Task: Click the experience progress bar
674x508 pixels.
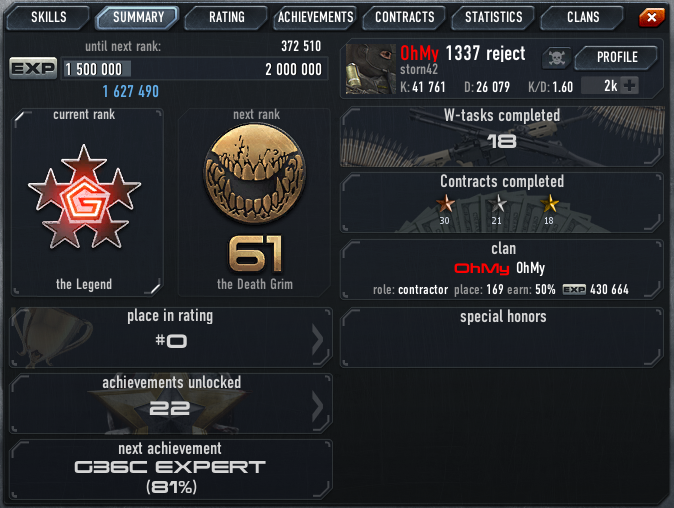Action: pos(195,69)
